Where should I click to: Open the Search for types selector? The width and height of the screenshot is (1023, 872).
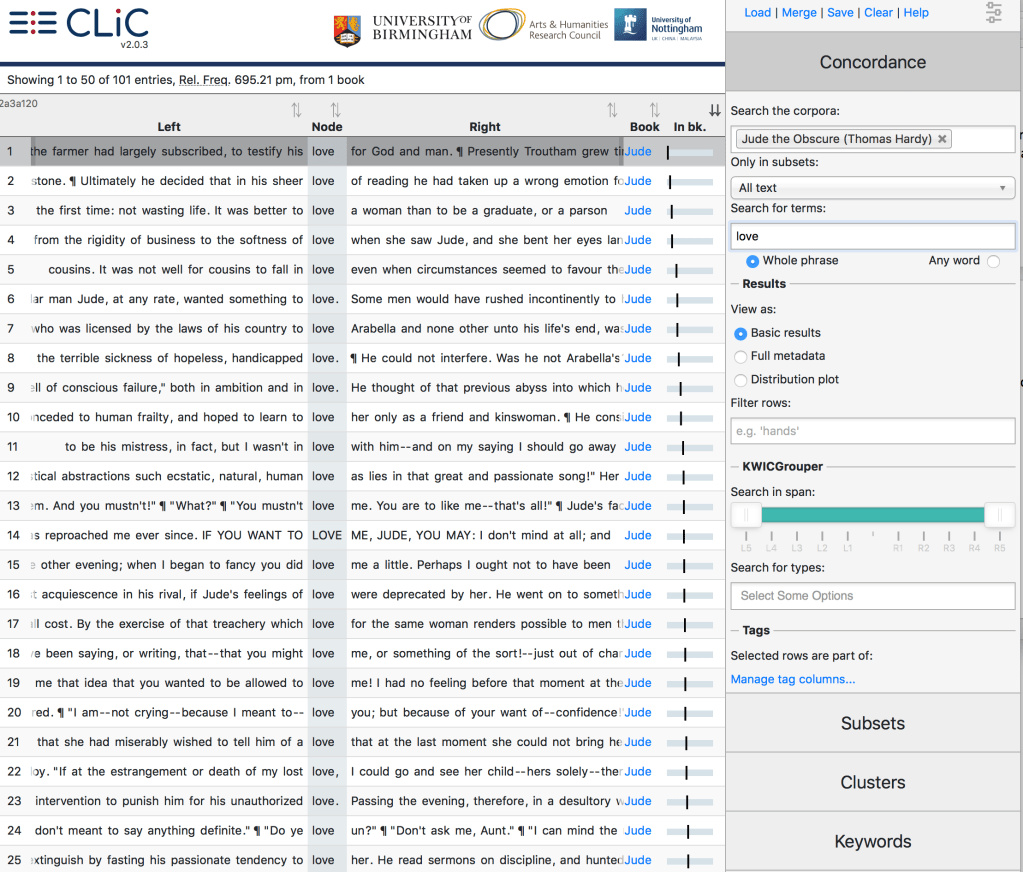point(872,596)
